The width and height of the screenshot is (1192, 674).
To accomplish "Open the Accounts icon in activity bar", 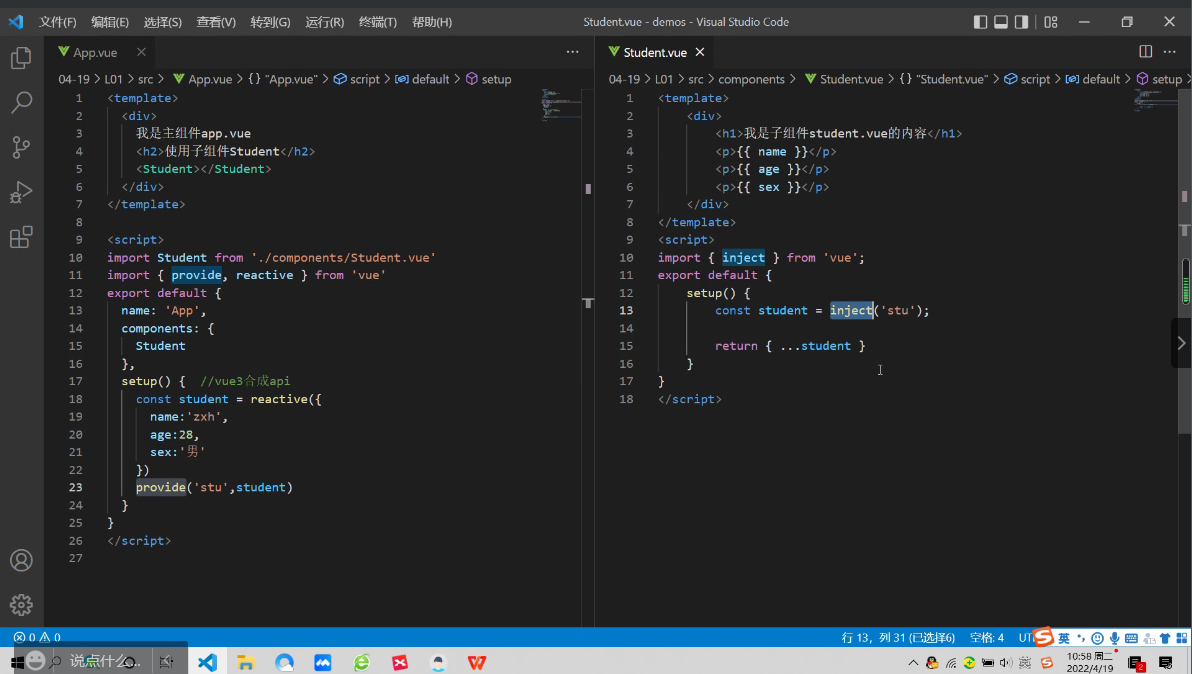I will [x=21, y=560].
